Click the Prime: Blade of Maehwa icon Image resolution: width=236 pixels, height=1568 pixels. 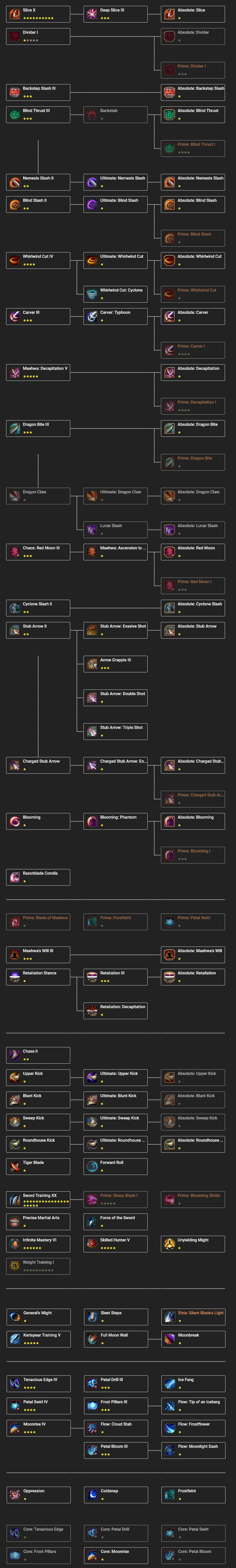(x=15, y=921)
